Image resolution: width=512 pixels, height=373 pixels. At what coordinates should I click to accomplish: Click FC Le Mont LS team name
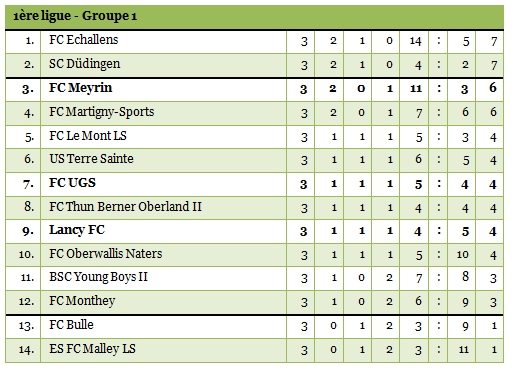click(x=88, y=136)
